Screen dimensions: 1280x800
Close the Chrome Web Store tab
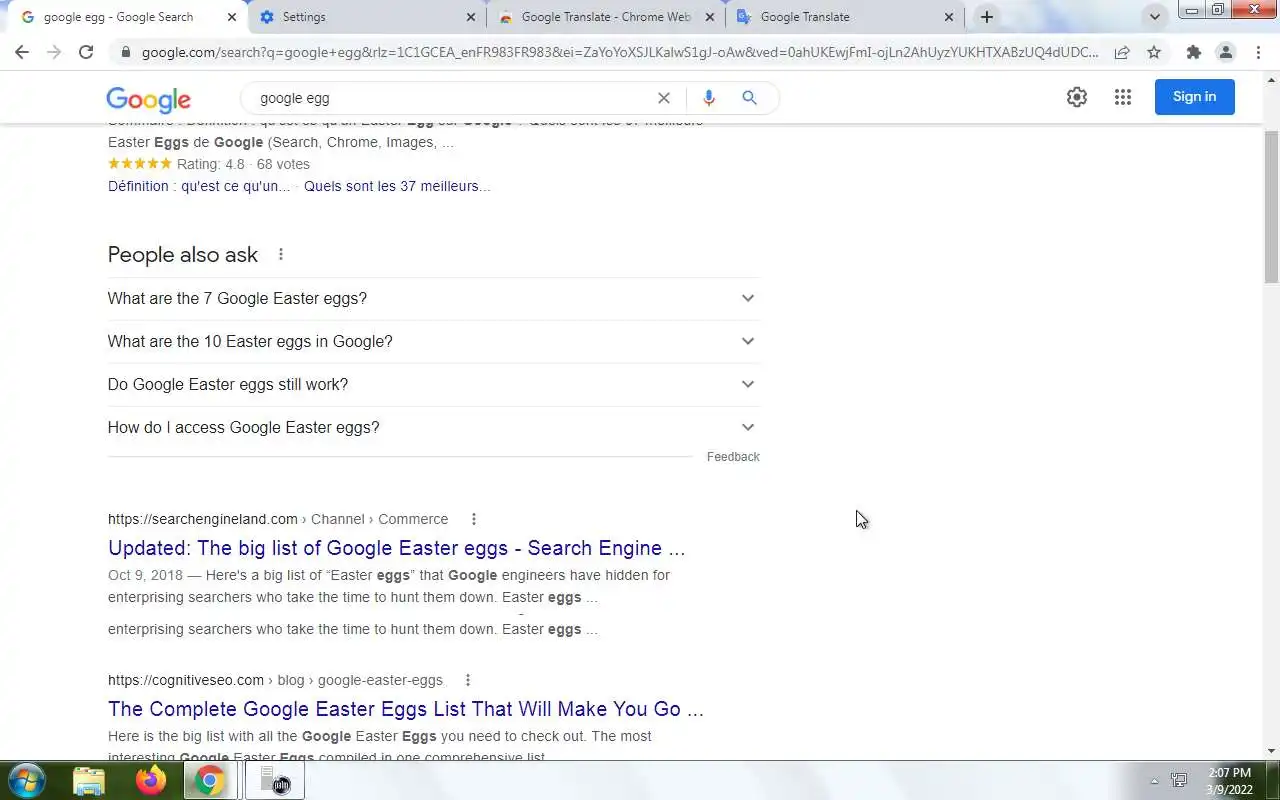tap(709, 17)
